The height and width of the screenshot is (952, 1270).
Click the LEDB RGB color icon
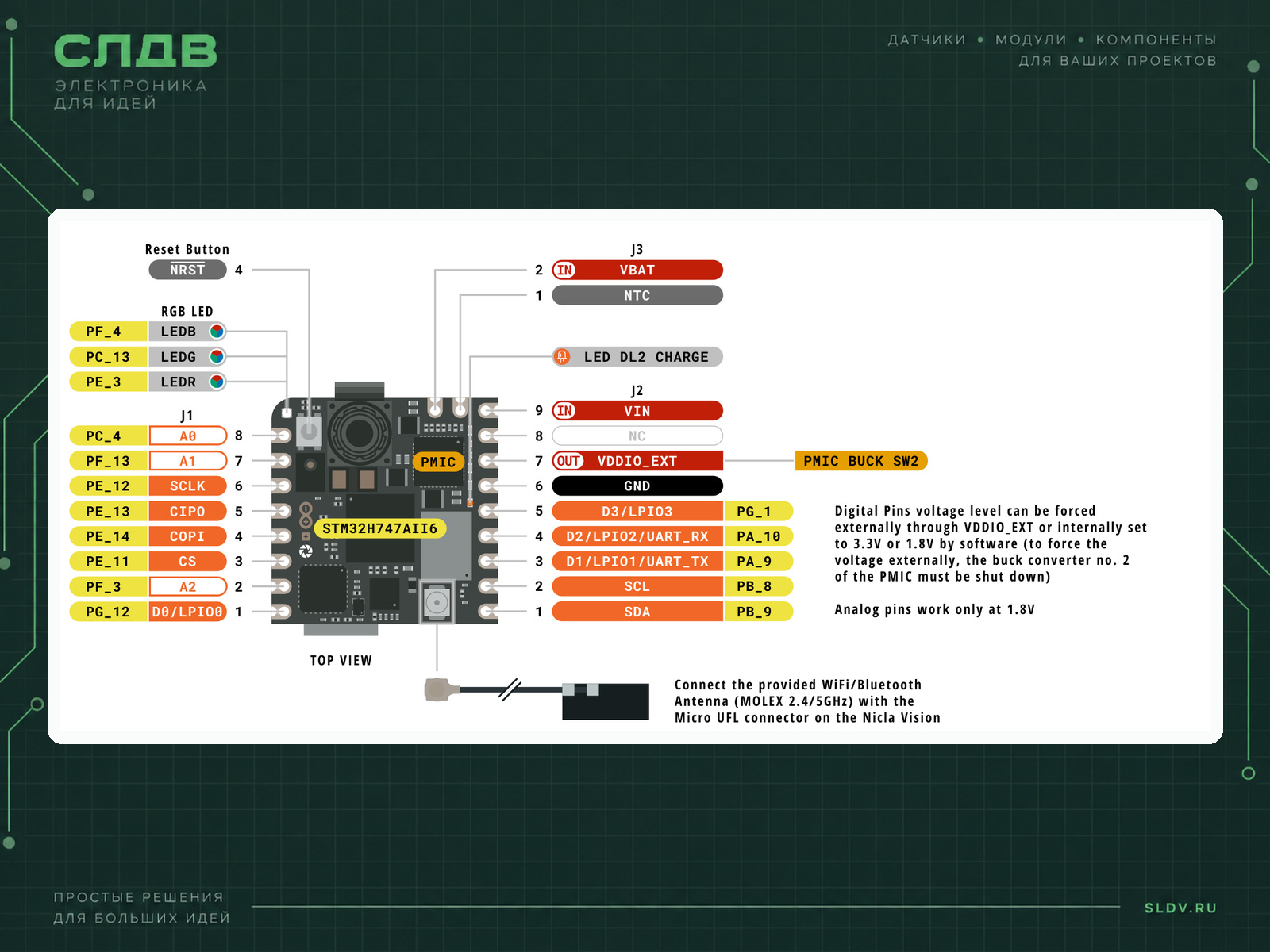(x=217, y=332)
